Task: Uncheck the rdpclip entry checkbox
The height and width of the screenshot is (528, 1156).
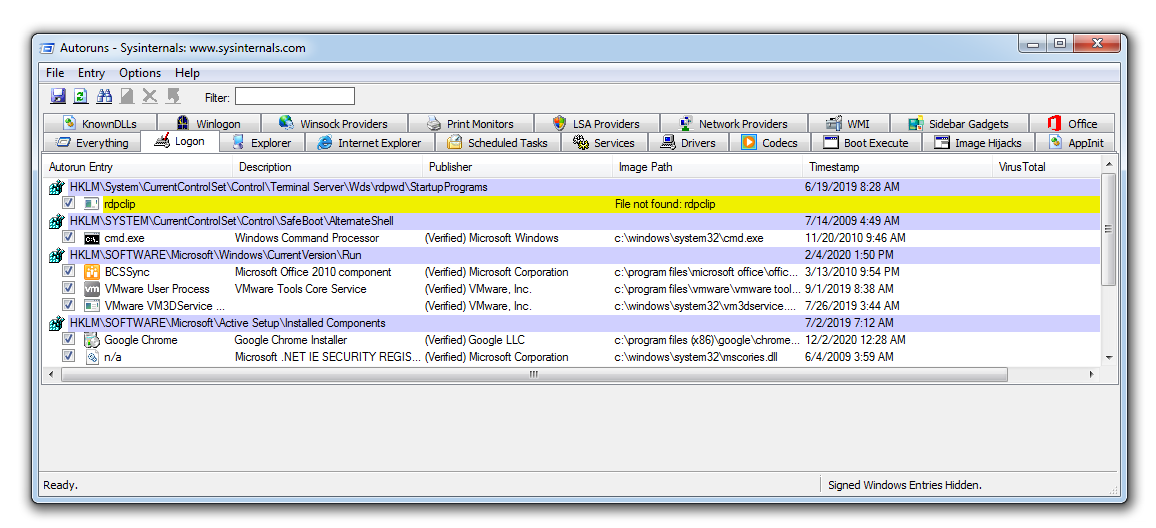Action: (69, 203)
